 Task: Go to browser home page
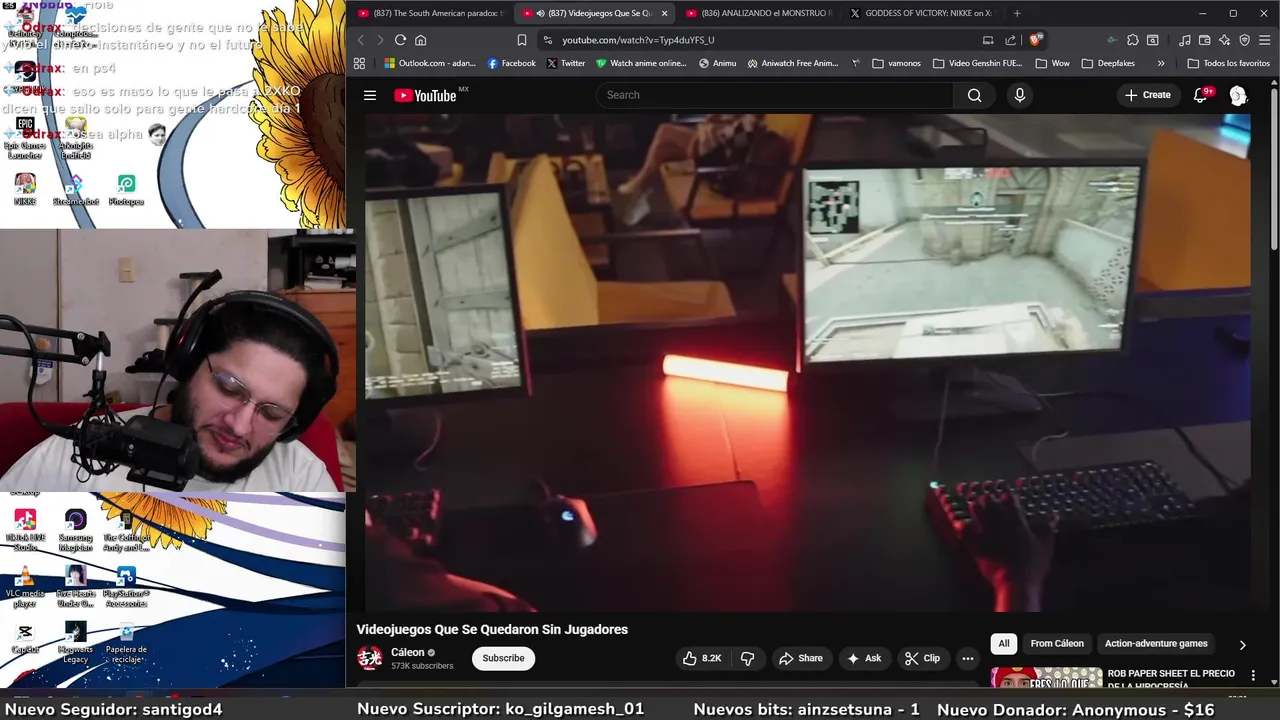(x=421, y=40)
